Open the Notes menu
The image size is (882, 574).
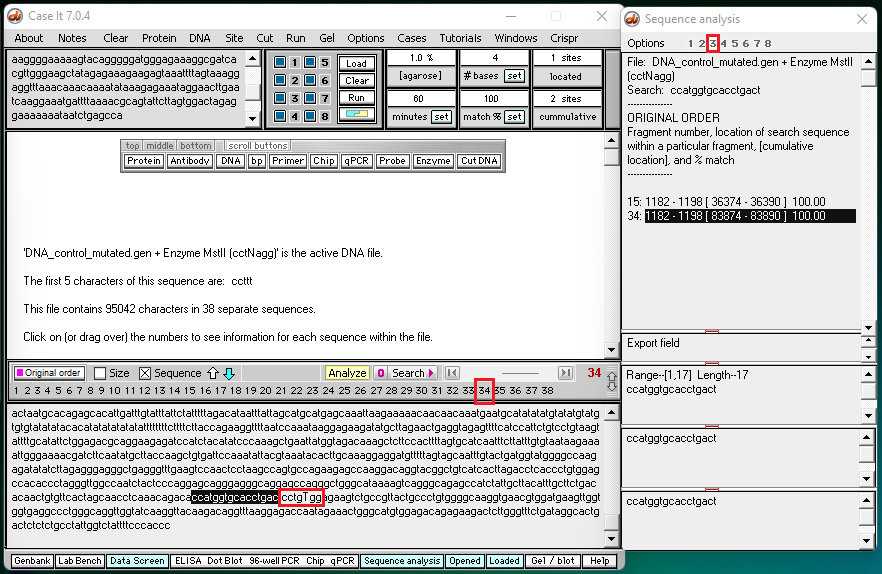point(72,38)
